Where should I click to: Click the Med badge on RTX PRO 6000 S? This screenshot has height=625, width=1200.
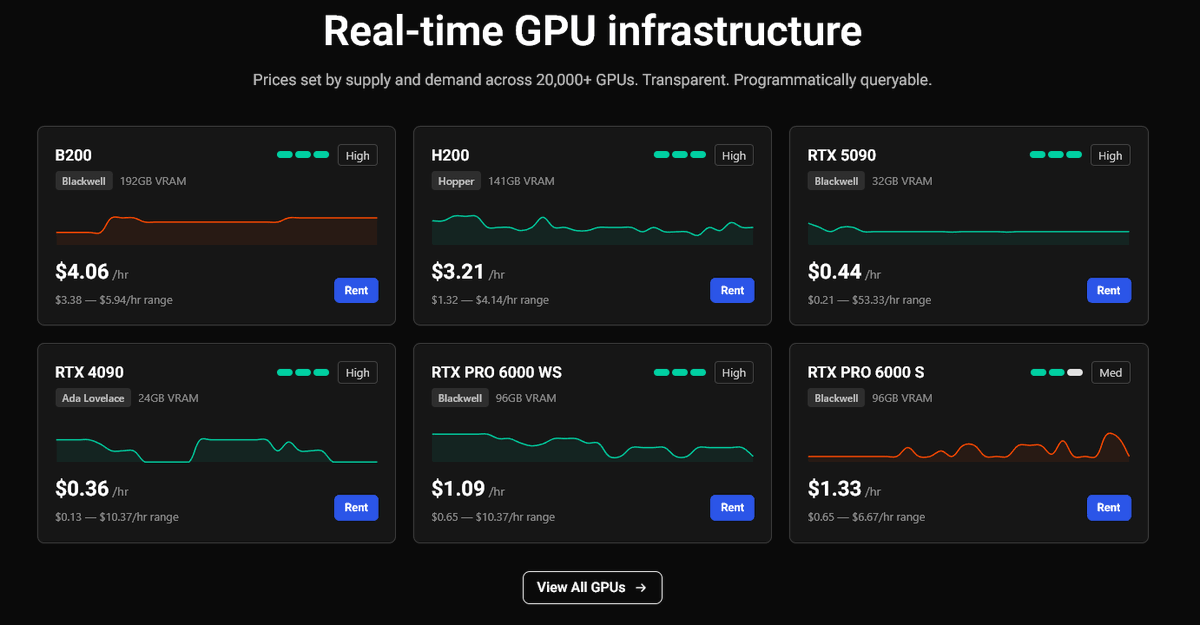[x=1111, y=372]
